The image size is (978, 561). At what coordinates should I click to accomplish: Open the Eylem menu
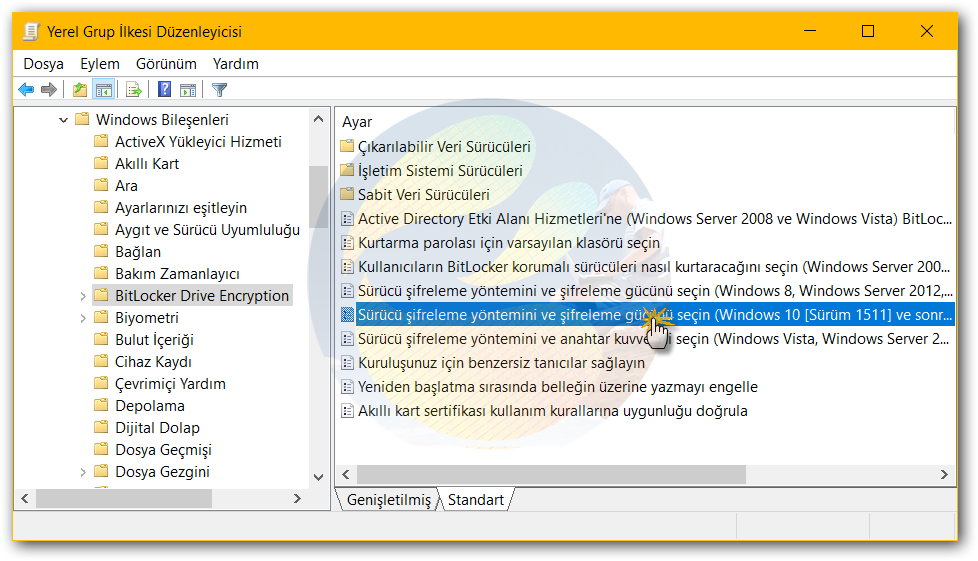100,64
